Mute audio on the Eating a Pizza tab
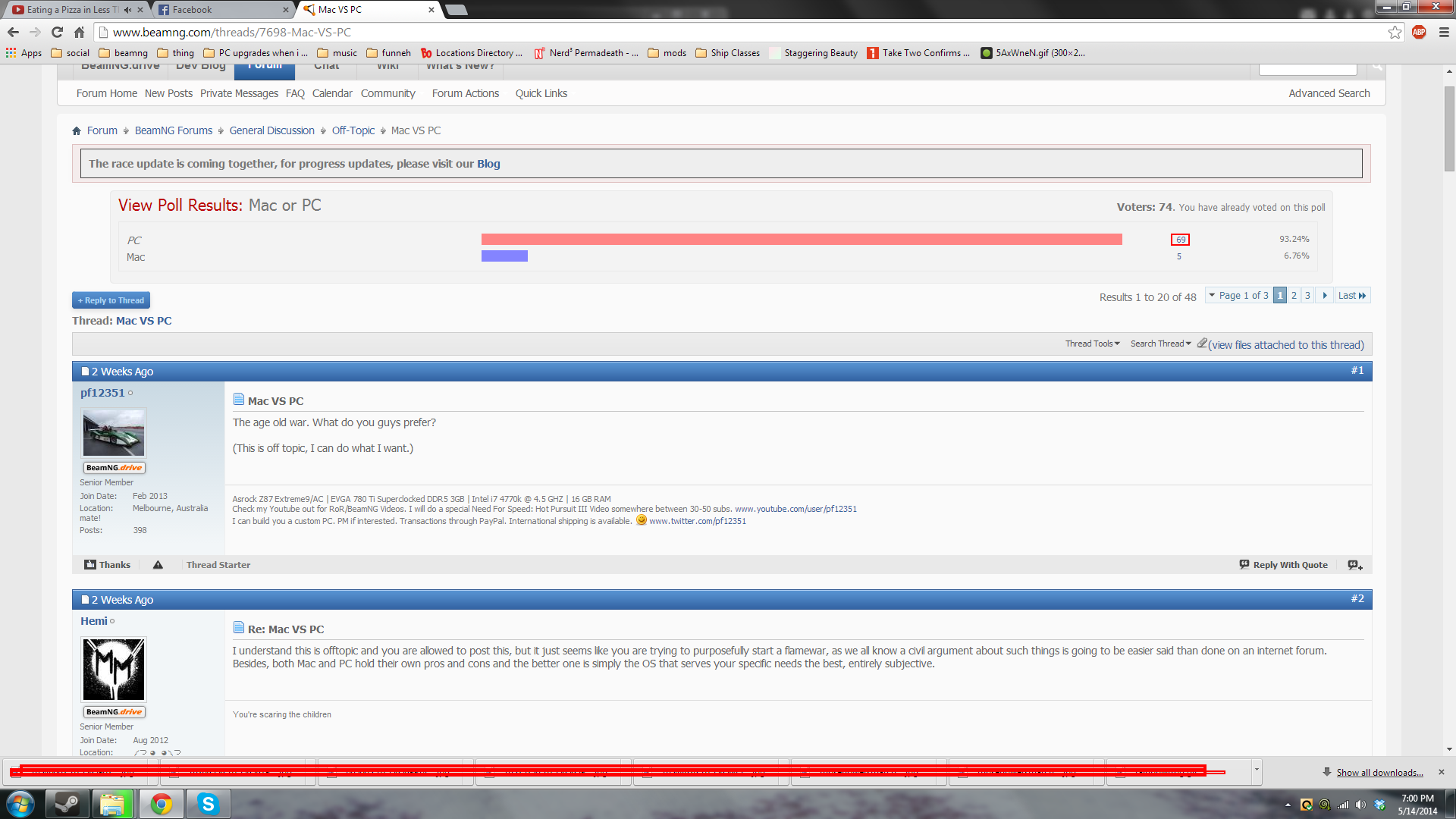The width and height of the screenshot is (1456, 819). [x=127, y=10]
